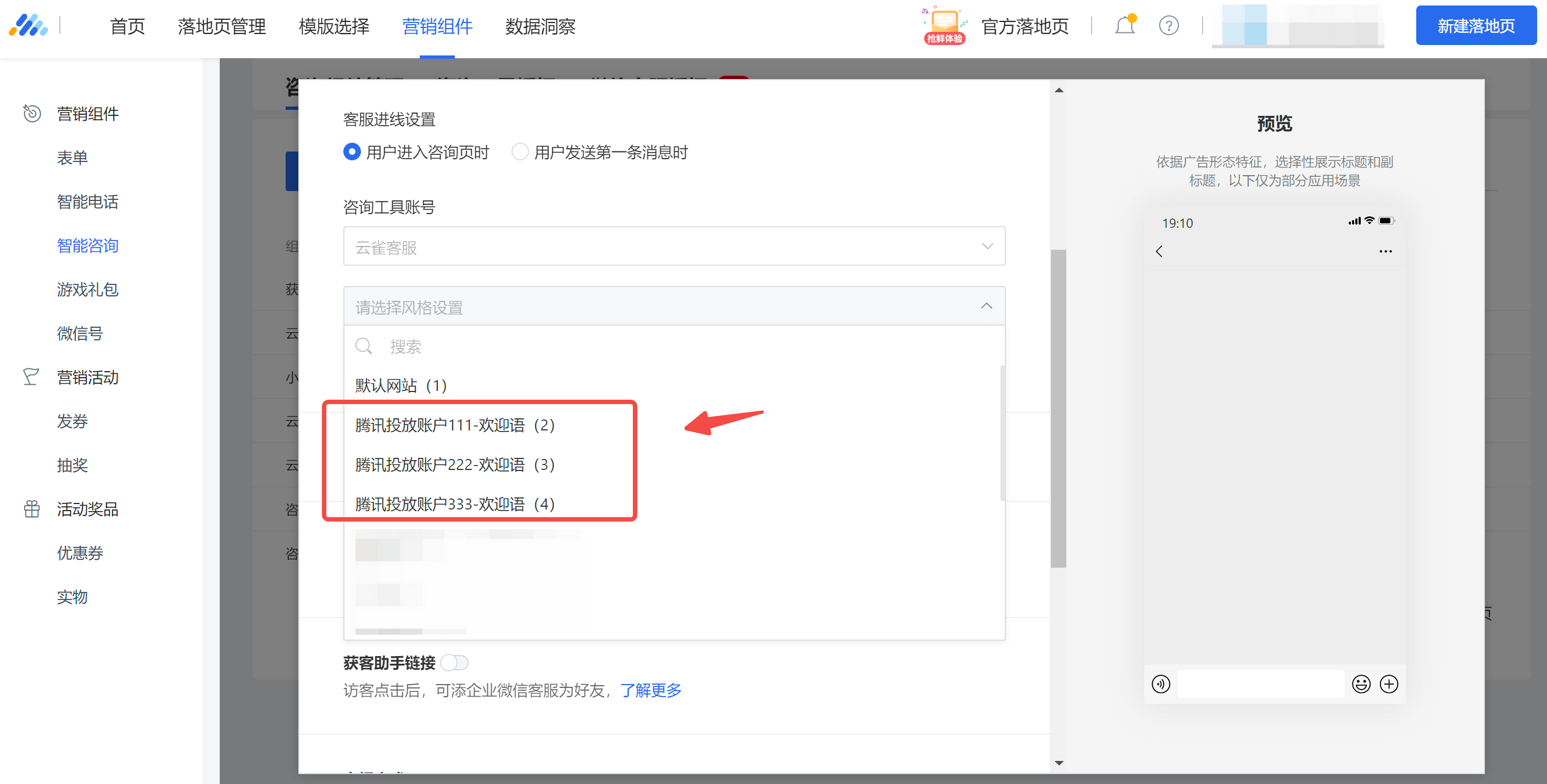This screenshot has height=784, width=1547.
Task: Open the 云雀客服 account dropdown
Action: pos(674,246)
